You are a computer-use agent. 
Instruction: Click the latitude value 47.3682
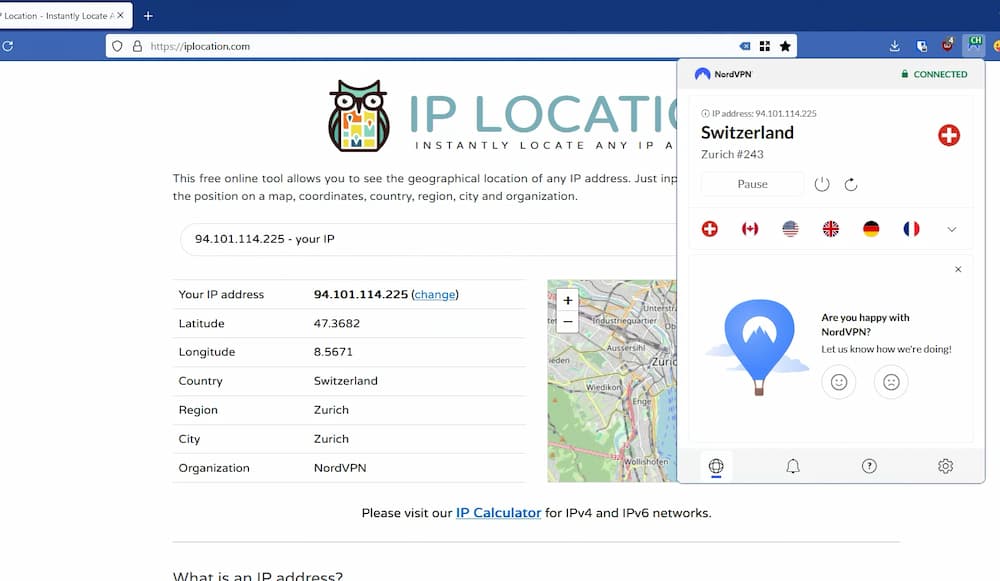(x=337, y=323)
